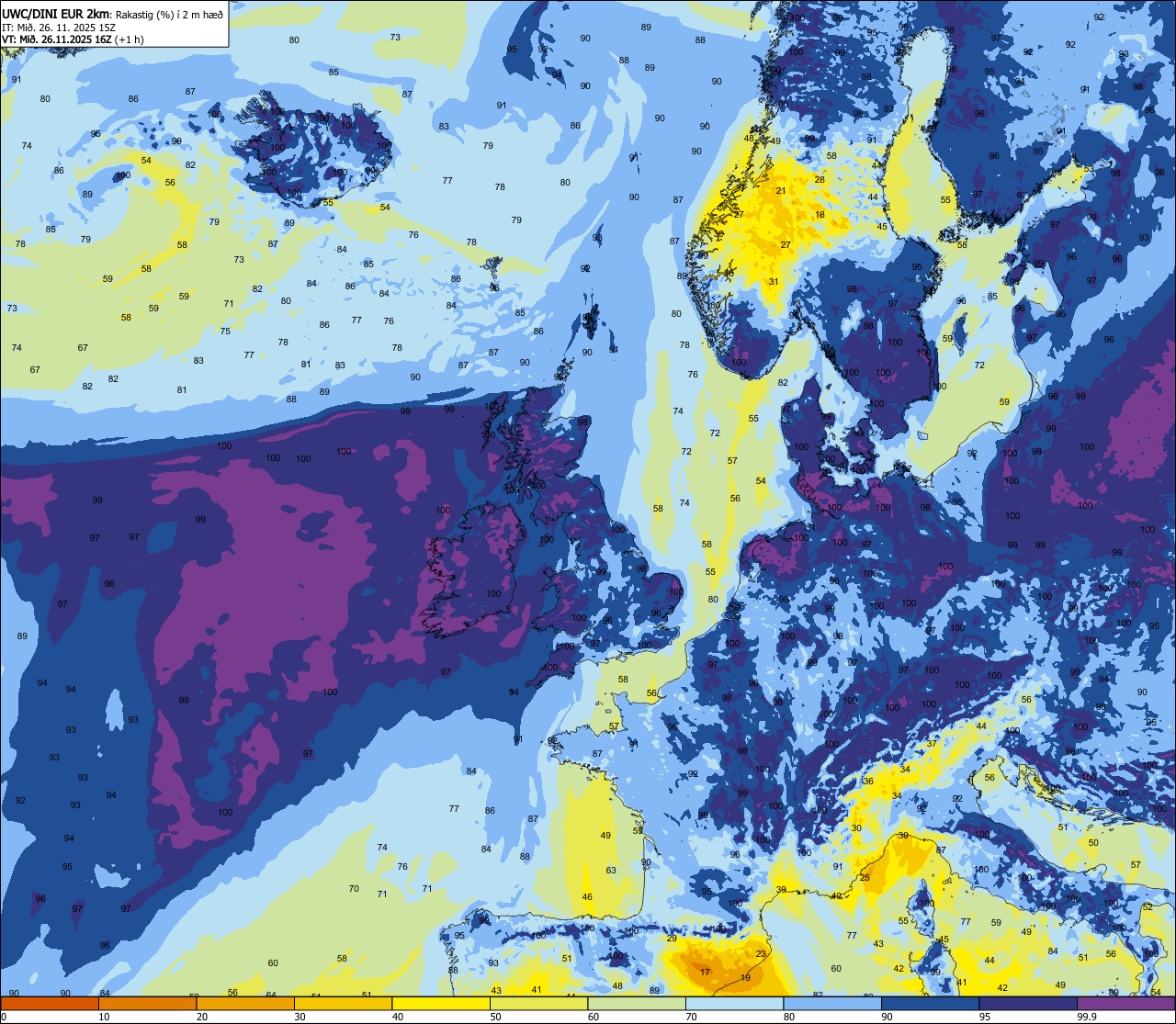Click the humidity value 25 near Corsica
Image resolution: width=1176 pixels, height=1024 pixels.
865,878
